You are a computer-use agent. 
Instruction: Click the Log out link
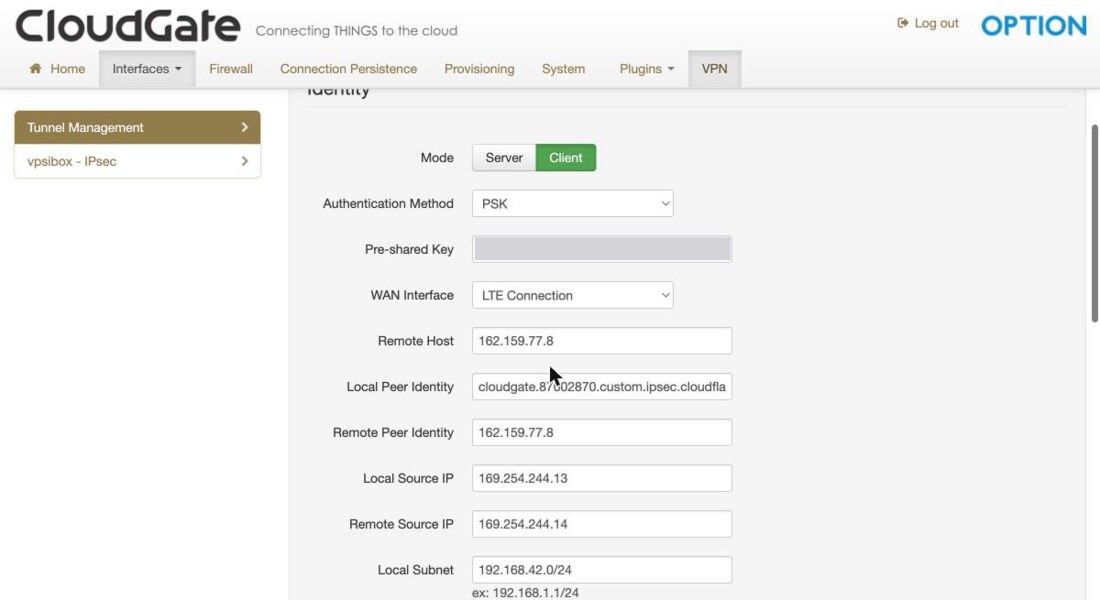click(927, 23)
